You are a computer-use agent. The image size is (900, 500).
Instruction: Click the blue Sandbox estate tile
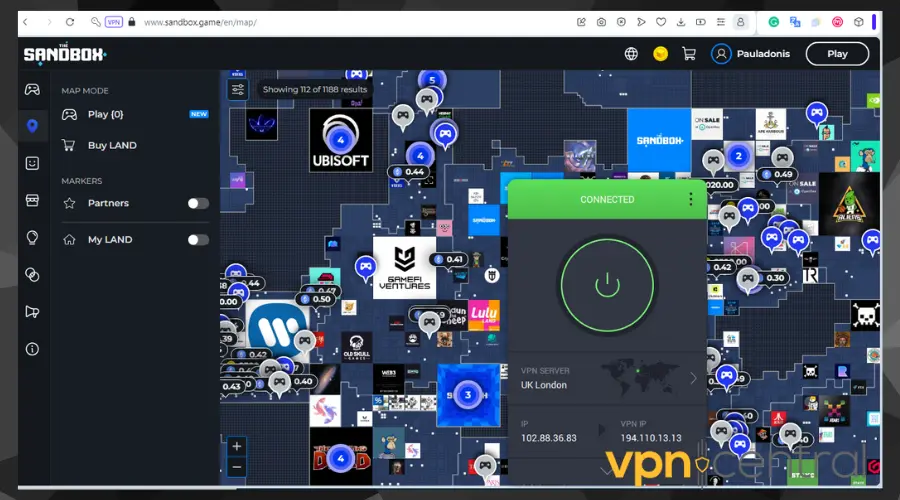tap(659, 140)
